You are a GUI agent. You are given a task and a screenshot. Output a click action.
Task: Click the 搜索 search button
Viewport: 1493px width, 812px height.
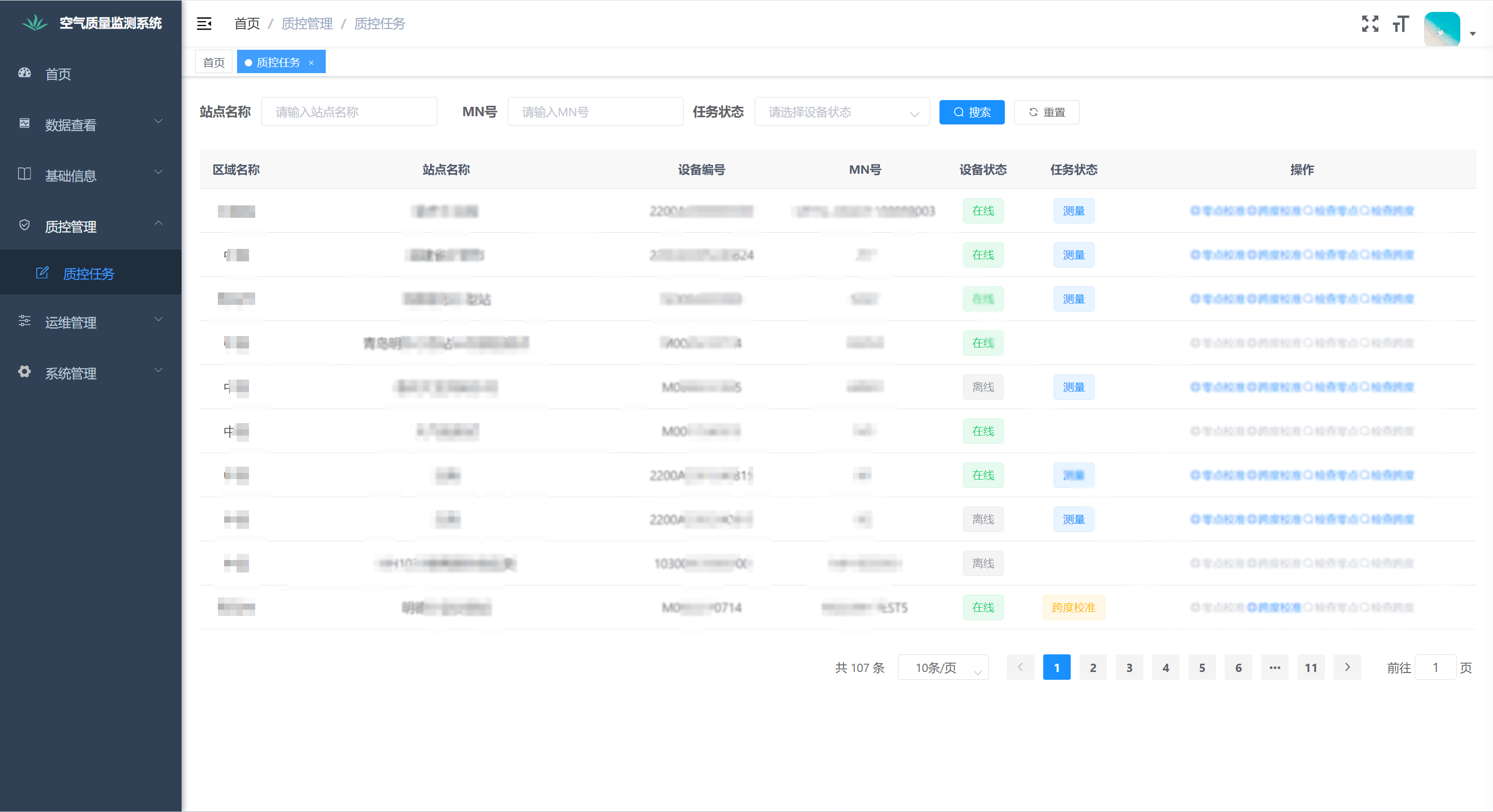(x=971, y=112)
